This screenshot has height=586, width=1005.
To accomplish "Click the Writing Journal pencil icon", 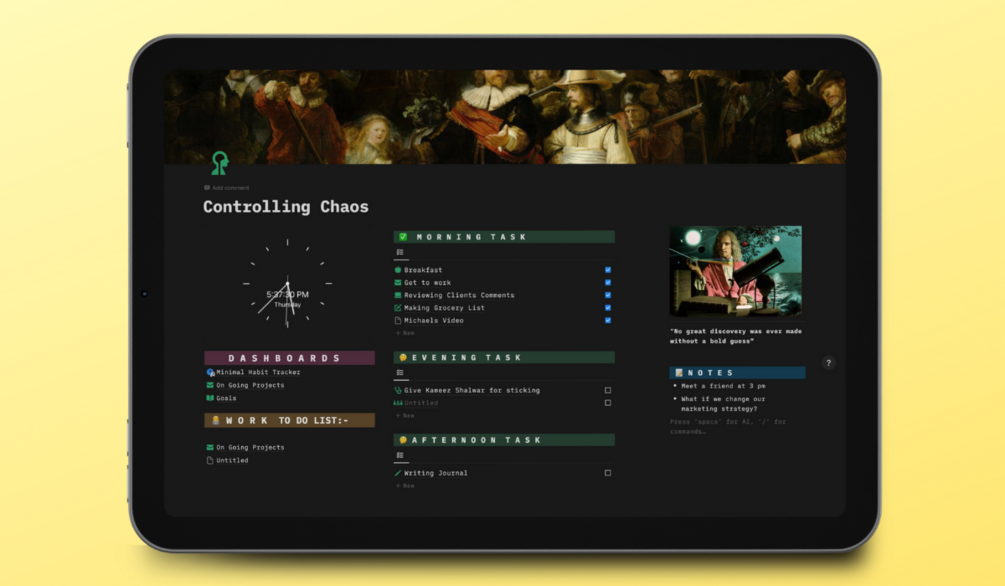I will point(397,473).
